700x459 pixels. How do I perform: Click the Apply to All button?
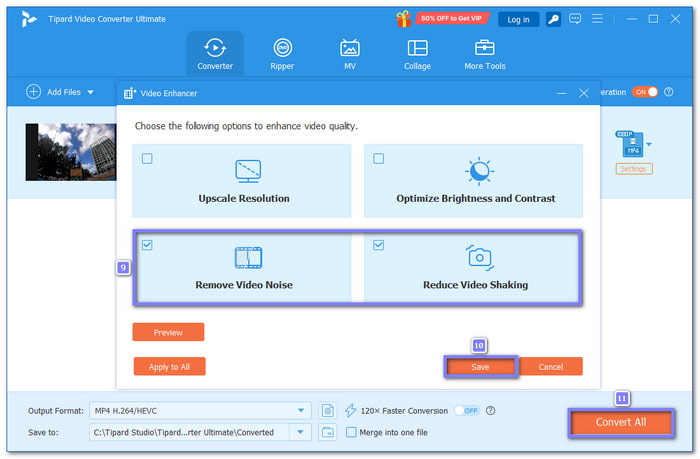click(169, 367)
